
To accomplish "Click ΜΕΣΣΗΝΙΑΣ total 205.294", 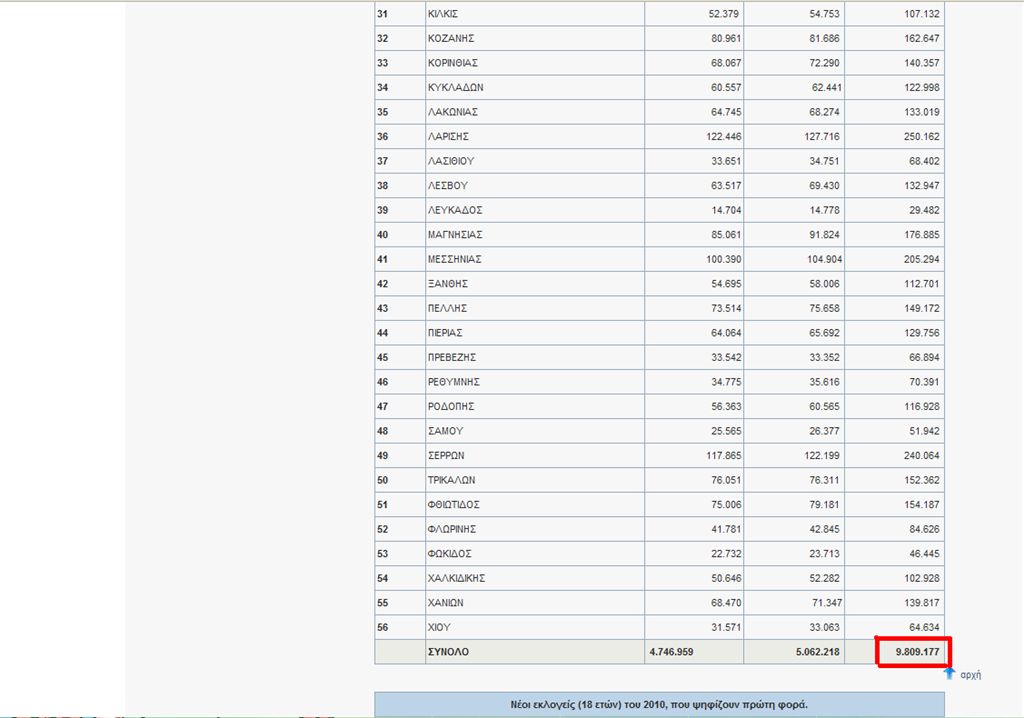I will coord(917,259).
